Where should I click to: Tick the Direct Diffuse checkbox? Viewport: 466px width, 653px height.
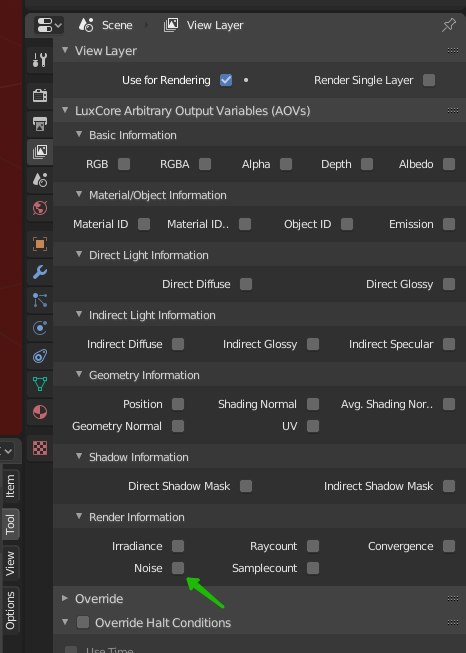[x=246, y=284]
